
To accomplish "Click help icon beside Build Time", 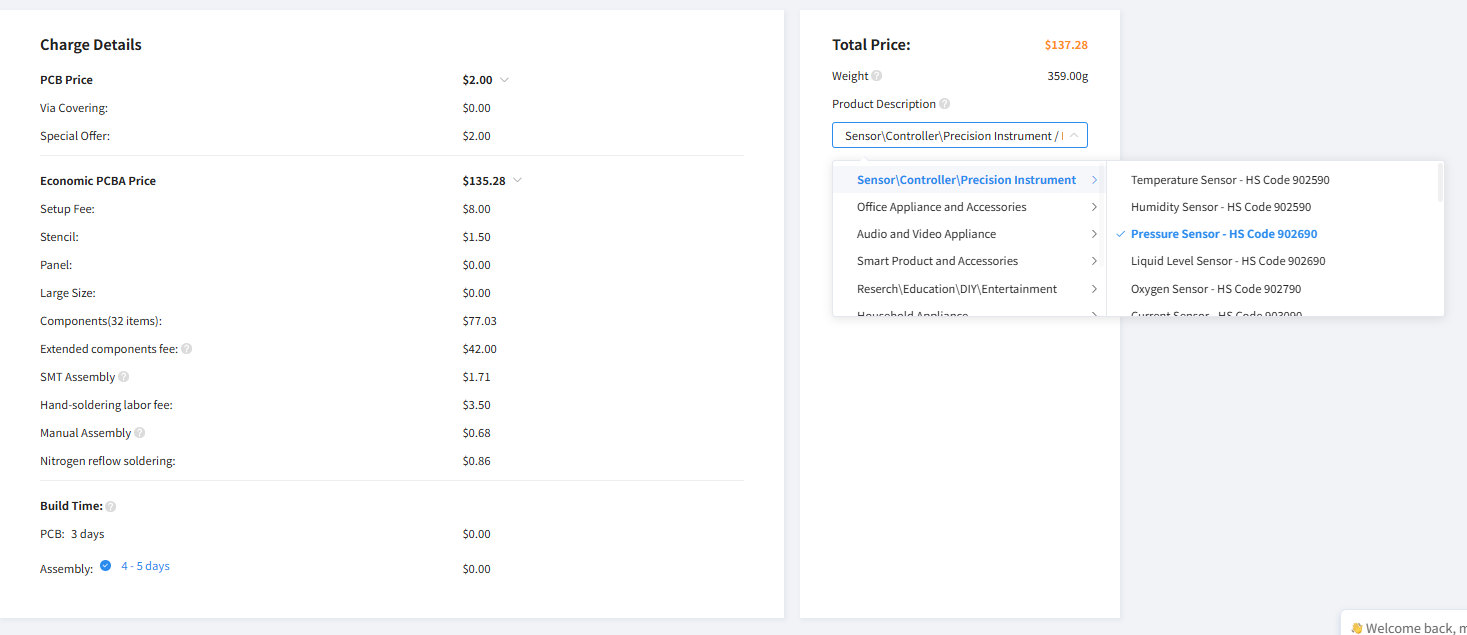I will tap(111, 507).
